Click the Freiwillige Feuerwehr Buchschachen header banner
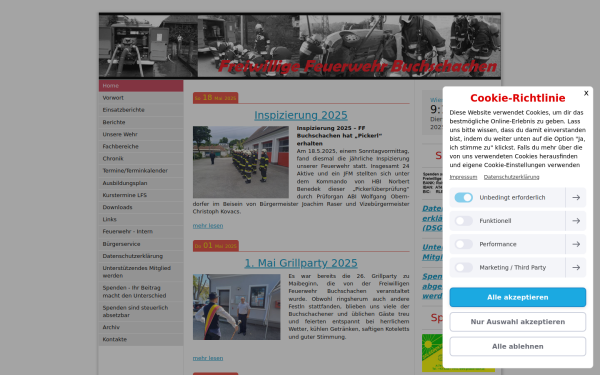The image size is (600, 375). 300,46
